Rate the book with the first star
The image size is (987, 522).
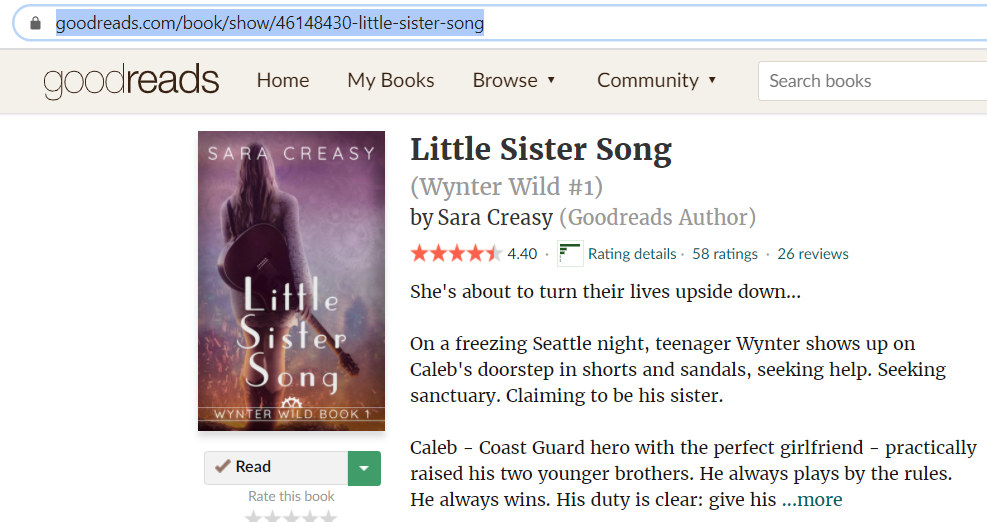254,517
